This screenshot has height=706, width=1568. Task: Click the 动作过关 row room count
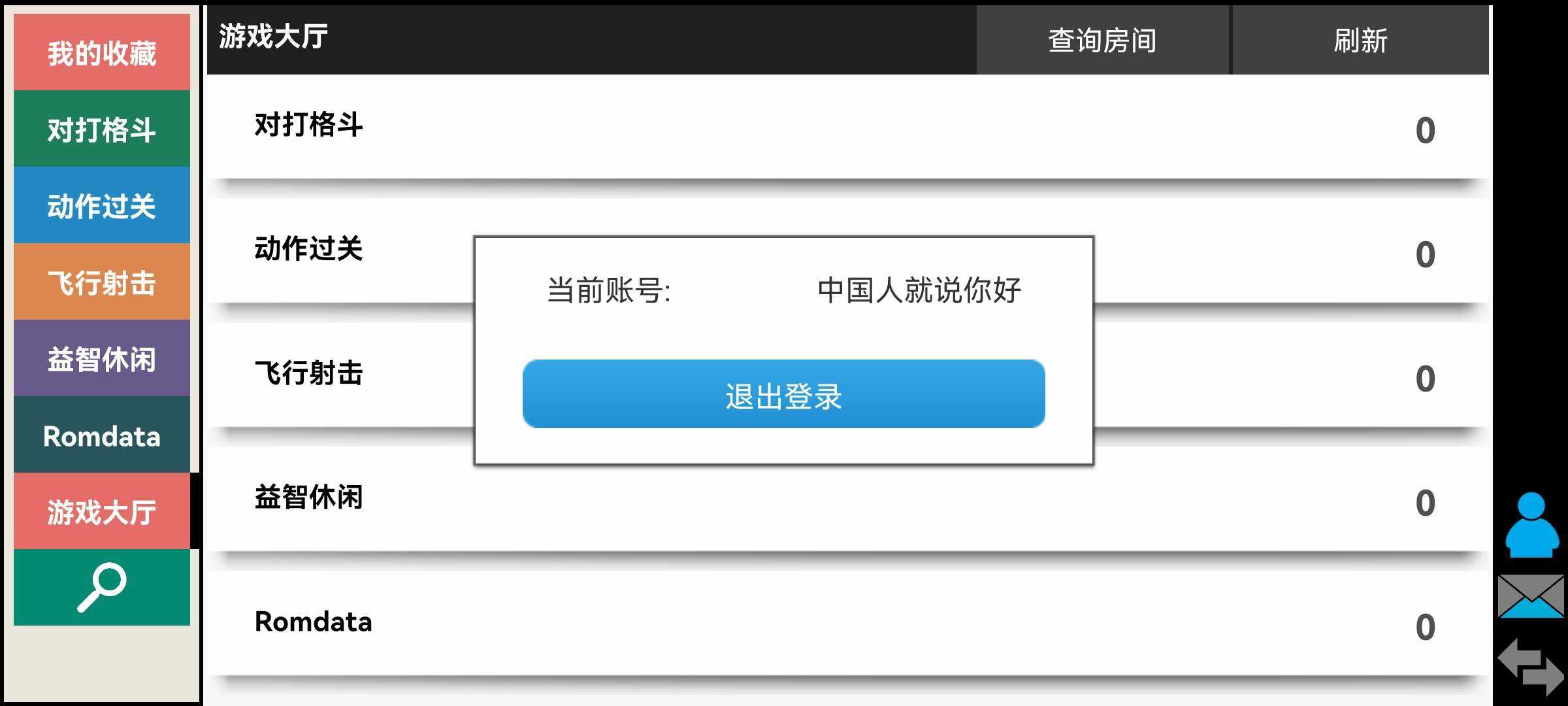[x=1426, y=254]
